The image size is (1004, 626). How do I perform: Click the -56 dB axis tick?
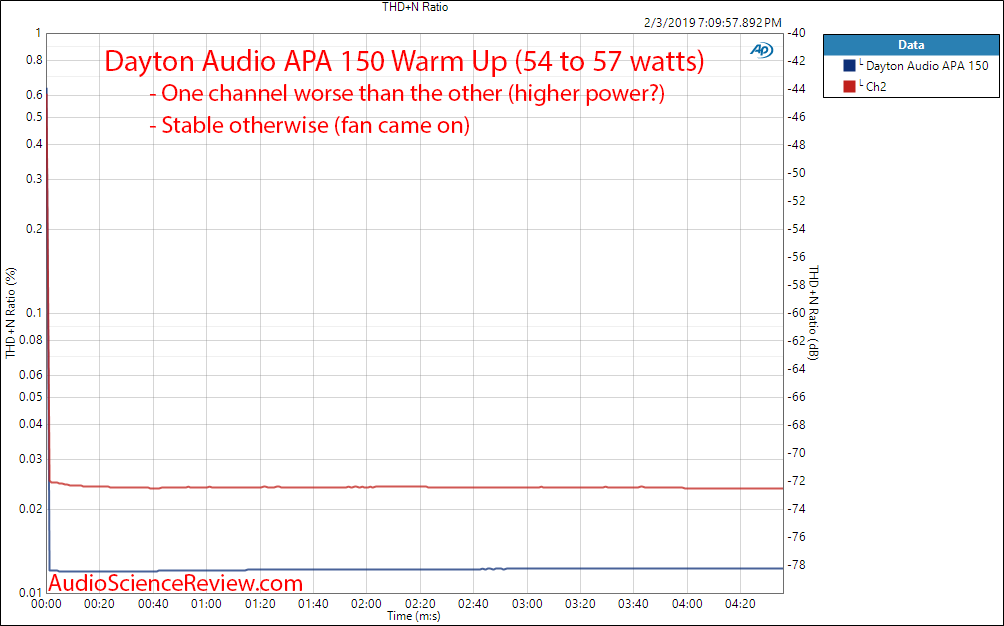coord(797,257)
